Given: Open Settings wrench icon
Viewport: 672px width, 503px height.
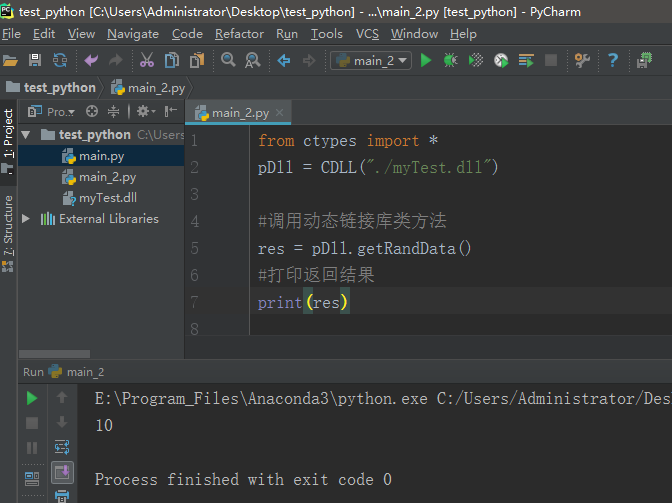Looking at the screenshot, I should point(582,60).
